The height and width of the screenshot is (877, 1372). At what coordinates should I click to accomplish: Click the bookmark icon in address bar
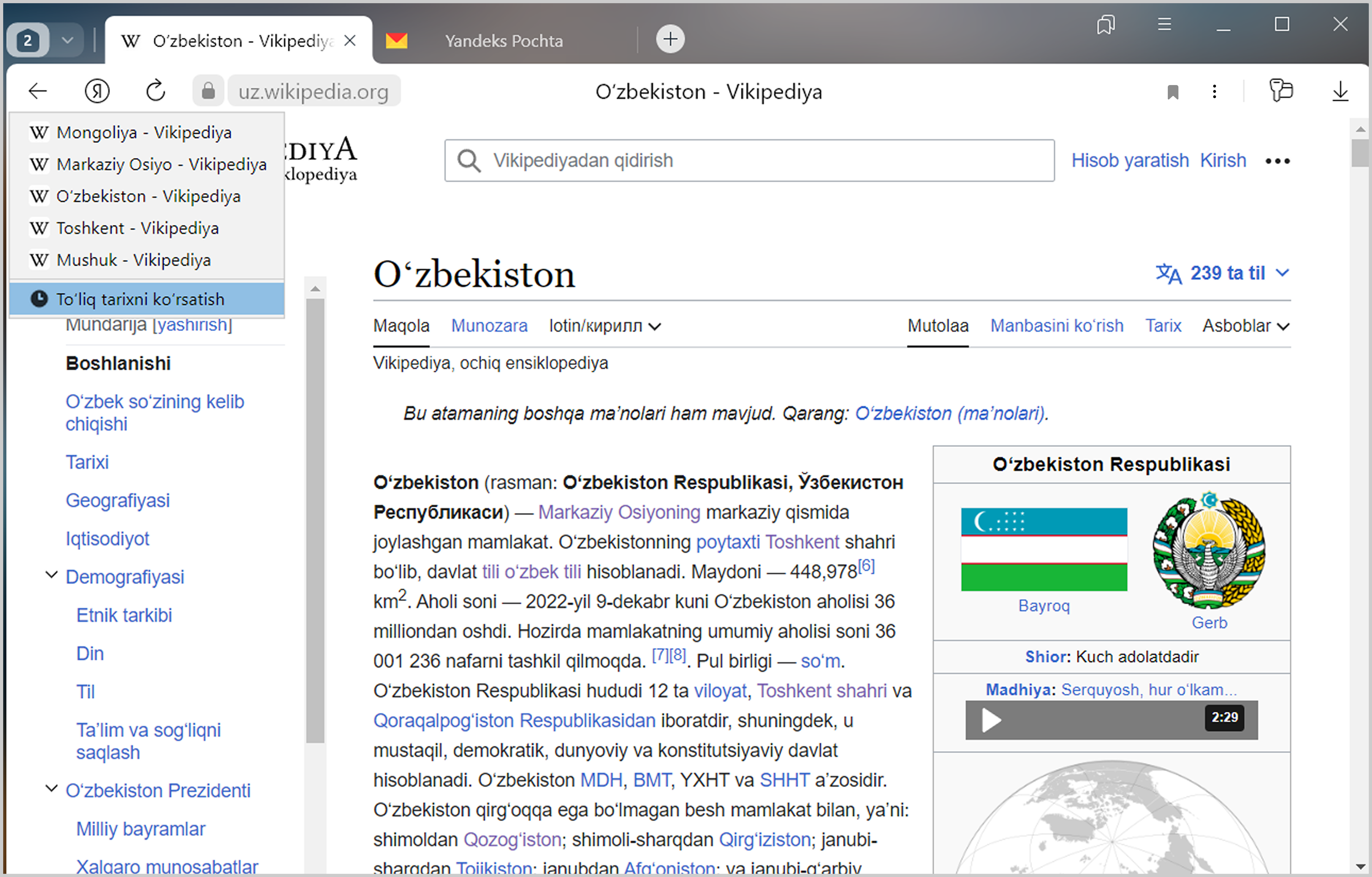pos(1173,92)
